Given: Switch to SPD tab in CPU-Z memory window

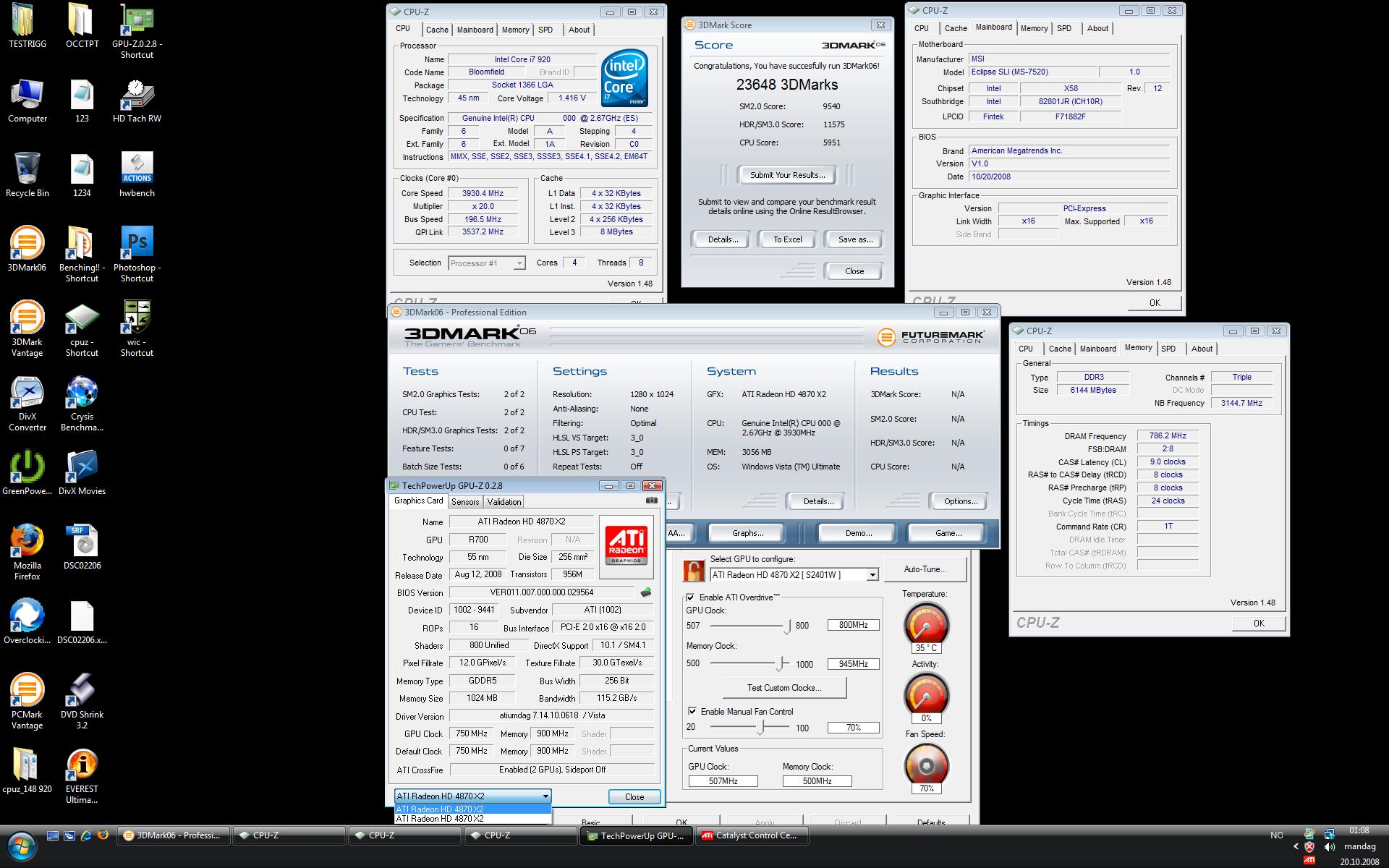Looking at the screenshot, I should [x=1168, y=349].
